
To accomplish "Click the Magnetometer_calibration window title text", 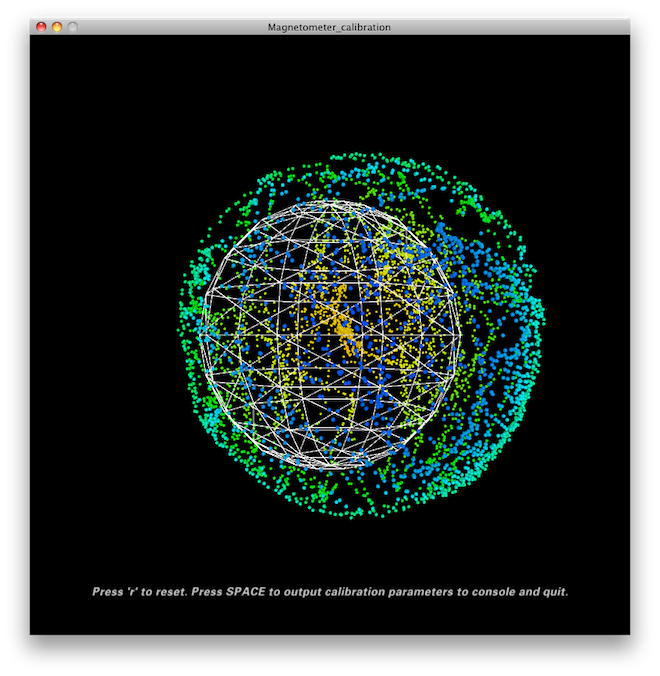I will click(x=329, y=27).
